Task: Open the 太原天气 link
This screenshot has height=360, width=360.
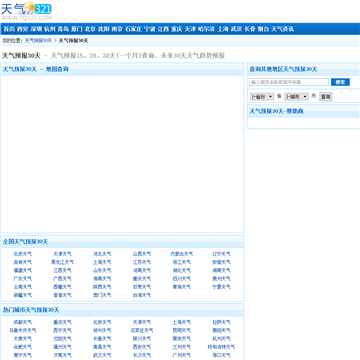Action: point(23,339)
